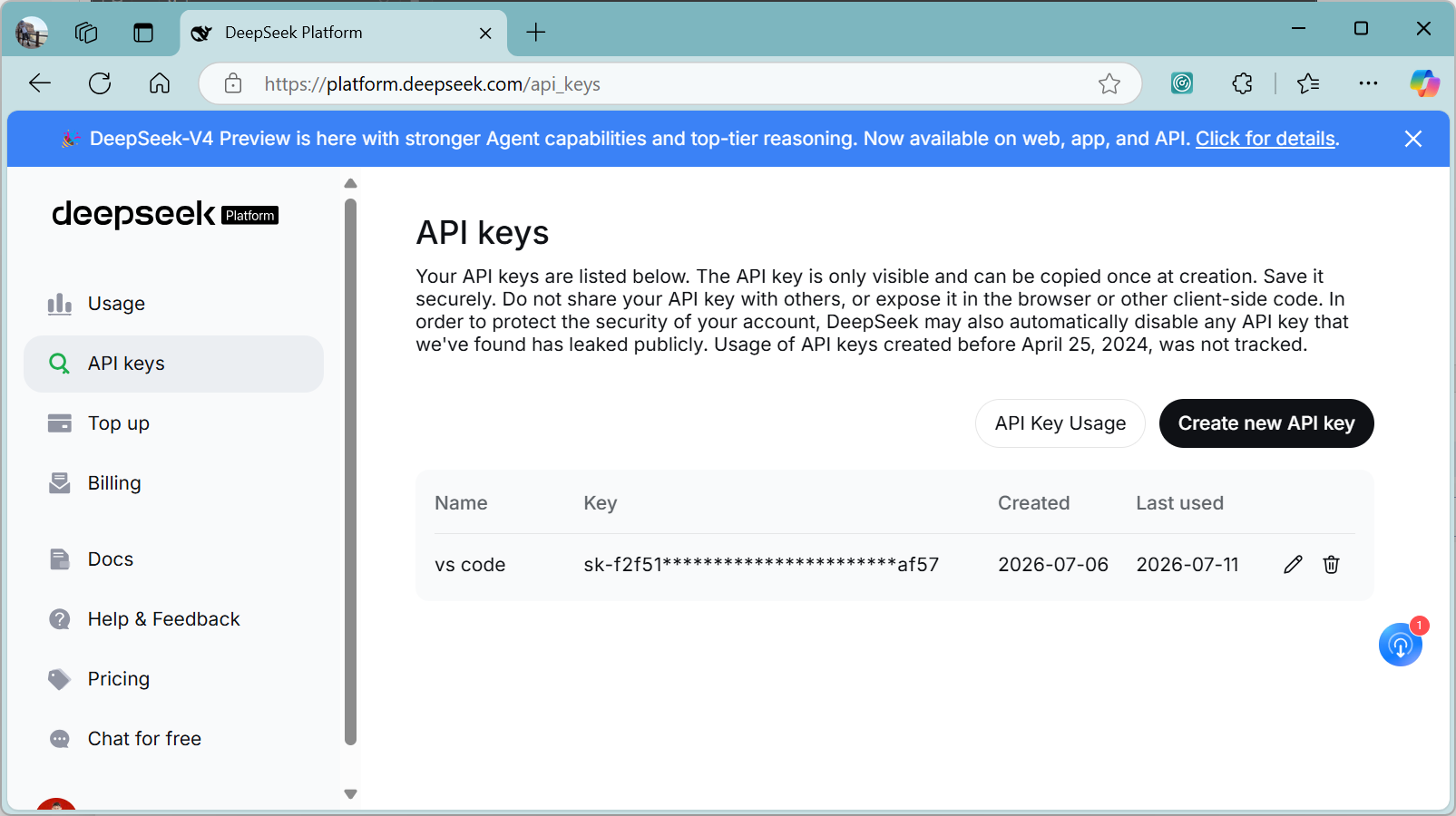Click the Pricing tag icon
This screenshot has height=816, width=1456.
[x=60, y=679]
